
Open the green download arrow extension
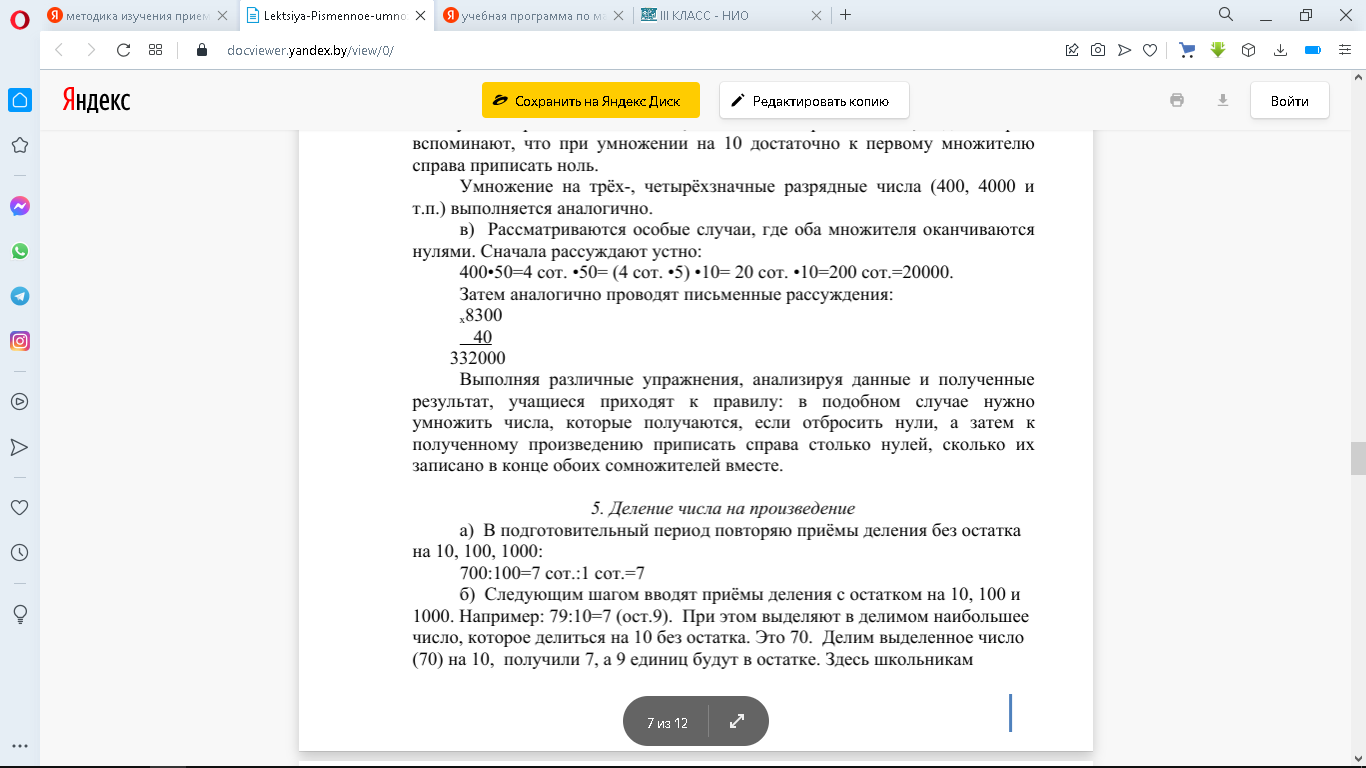pos(1217,50)
